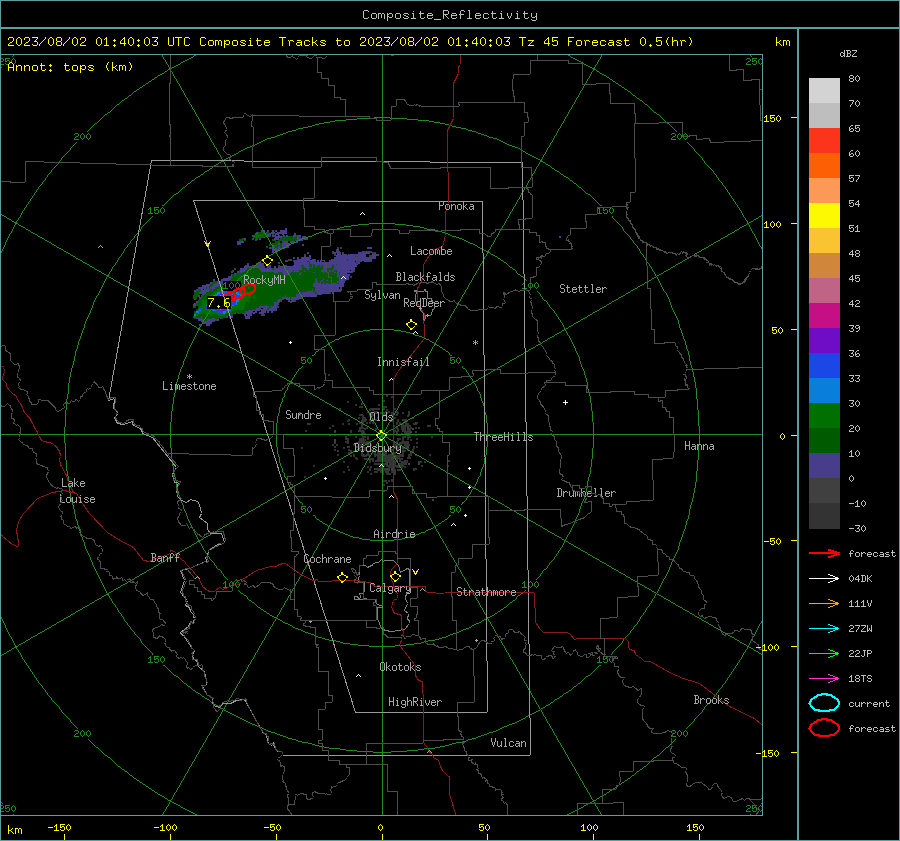Select the yellow diamond marker above Calgary
Image resolution: width=900 pixels, height=841 pixels.
click(395, 576)
